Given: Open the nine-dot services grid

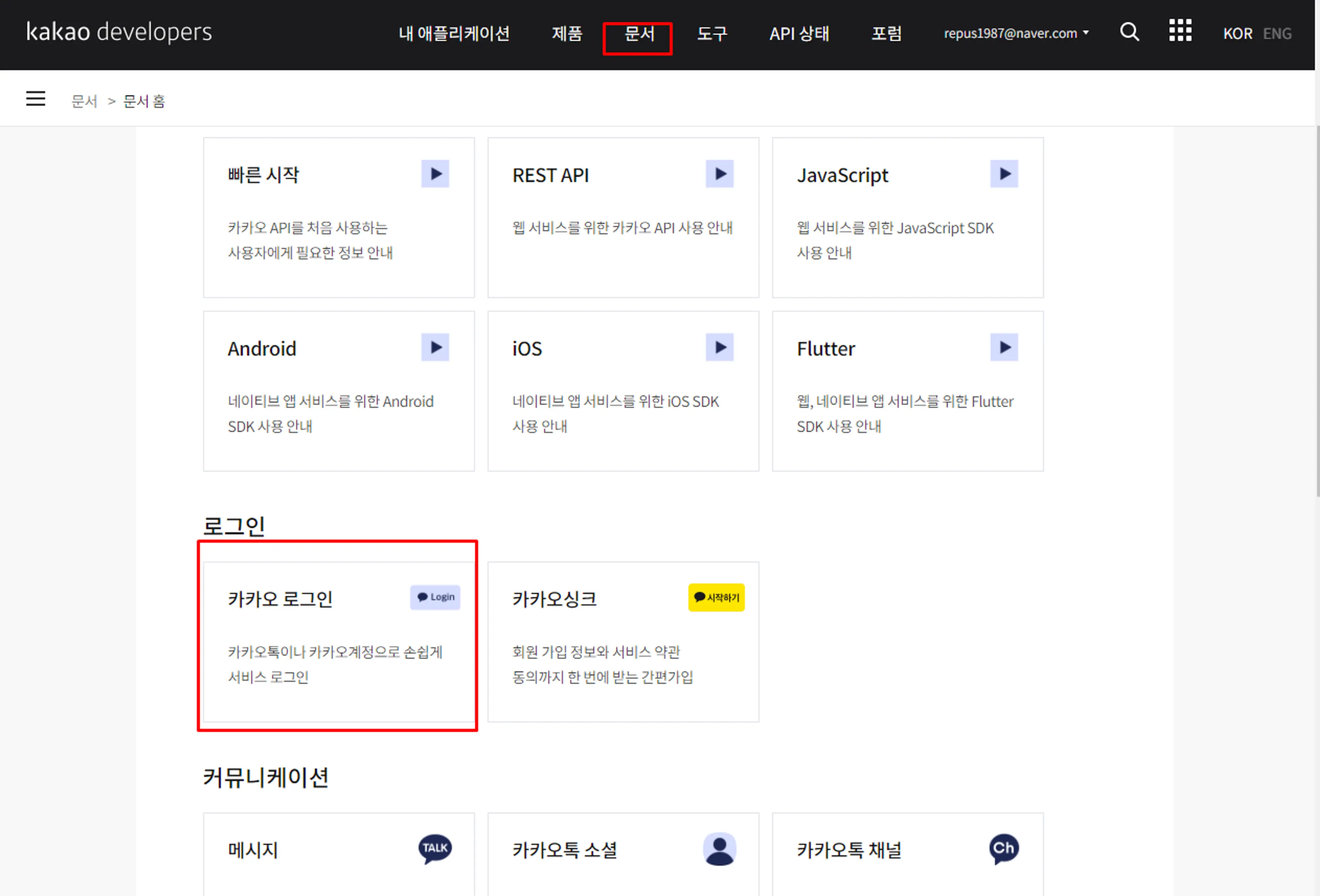Looking at the screenshot, I should coord(1180,31).
